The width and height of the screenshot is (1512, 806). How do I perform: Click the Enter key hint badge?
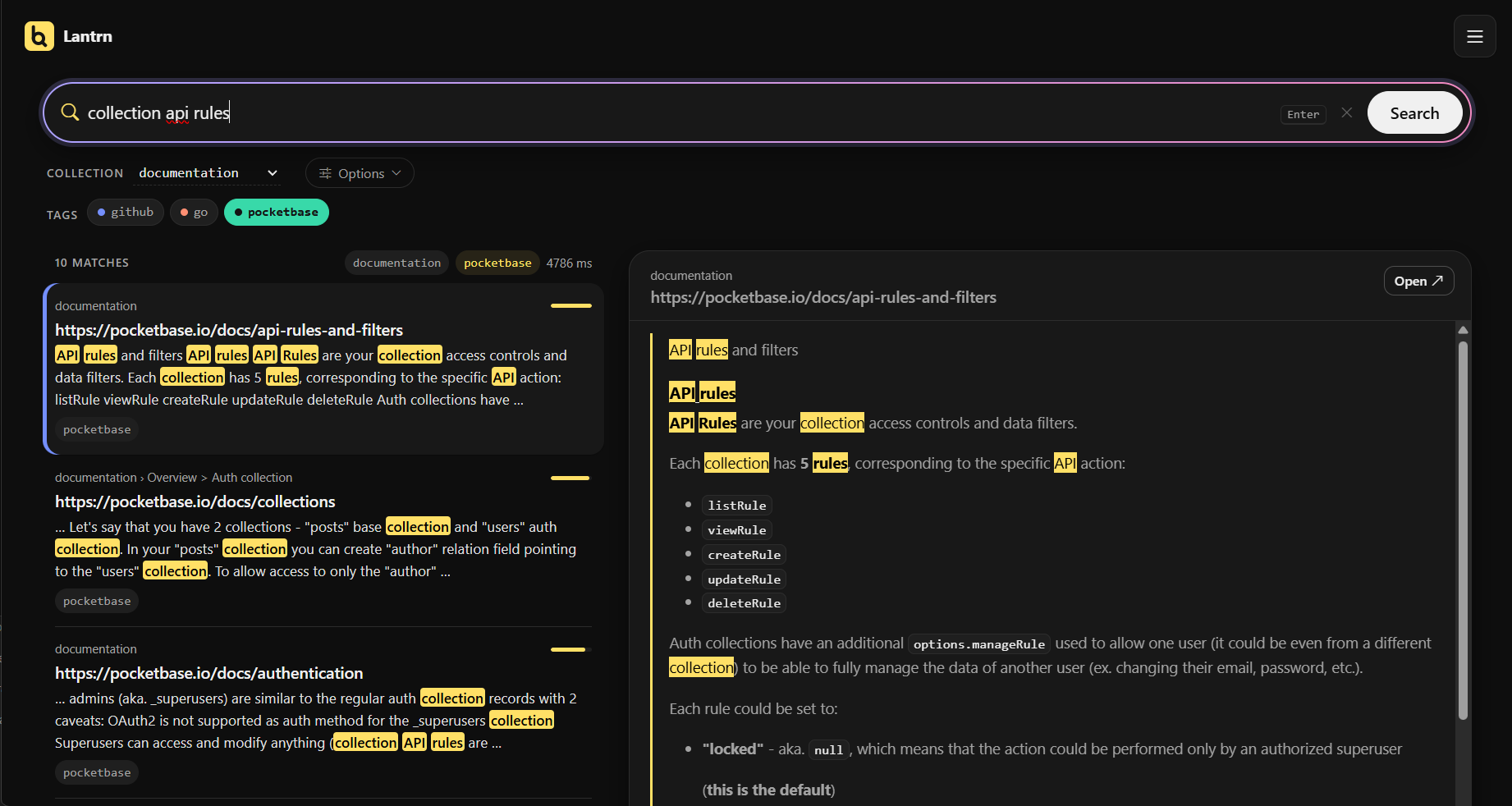pyautogui.click(x=1303, y=114)
